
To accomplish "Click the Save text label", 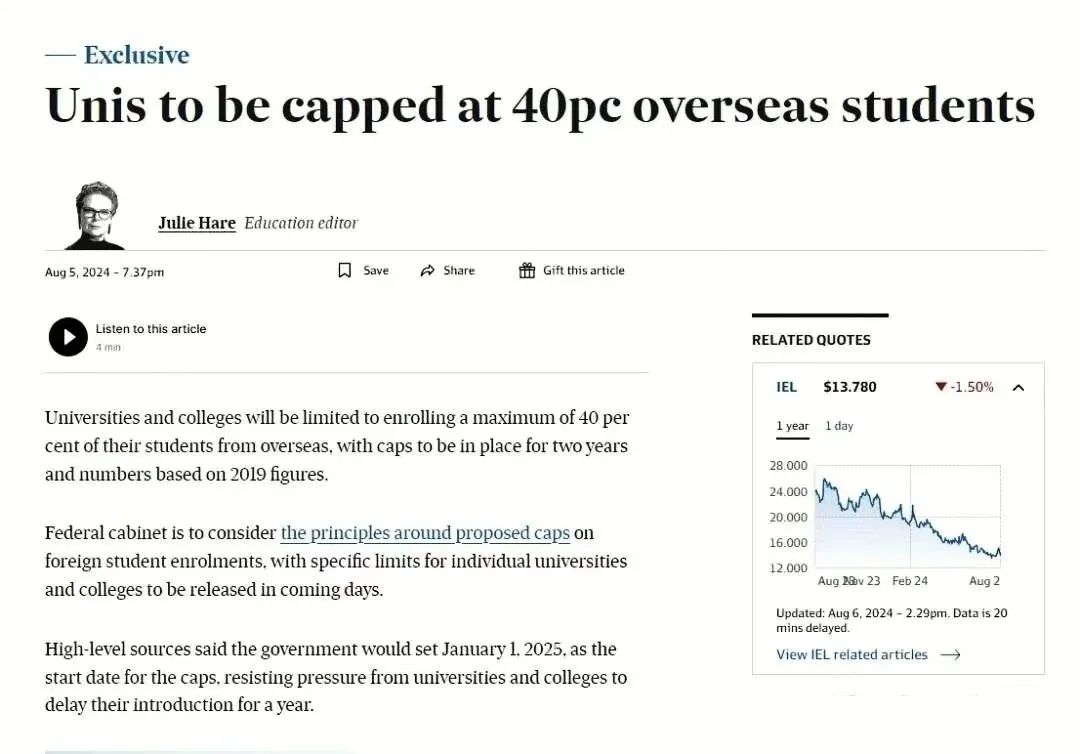I will (376, 270).
